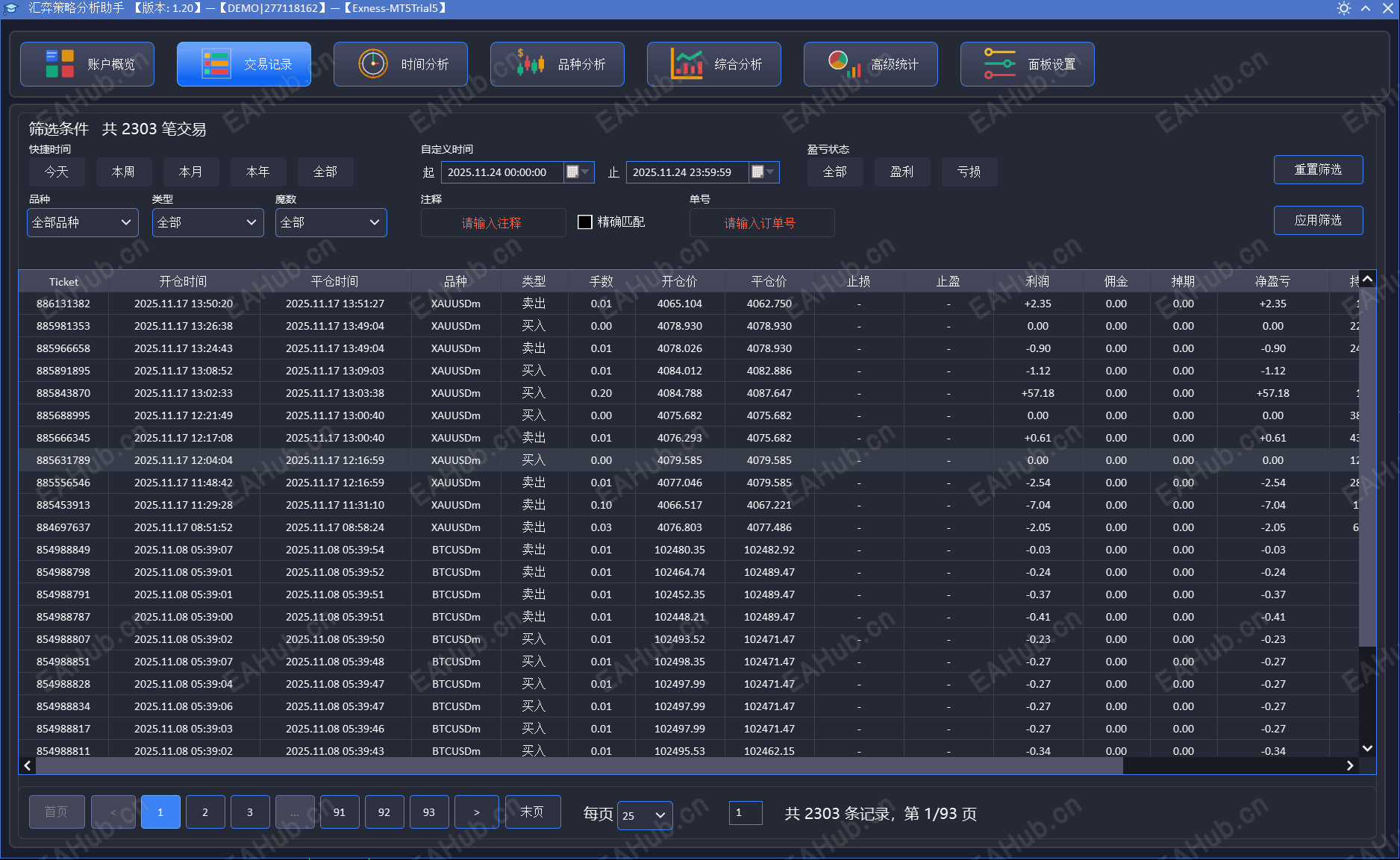The height and width of the screenshot is (860, 1400).
Task: Click the 品种分析 candlestick icon
Action: (x=530, y=64)
